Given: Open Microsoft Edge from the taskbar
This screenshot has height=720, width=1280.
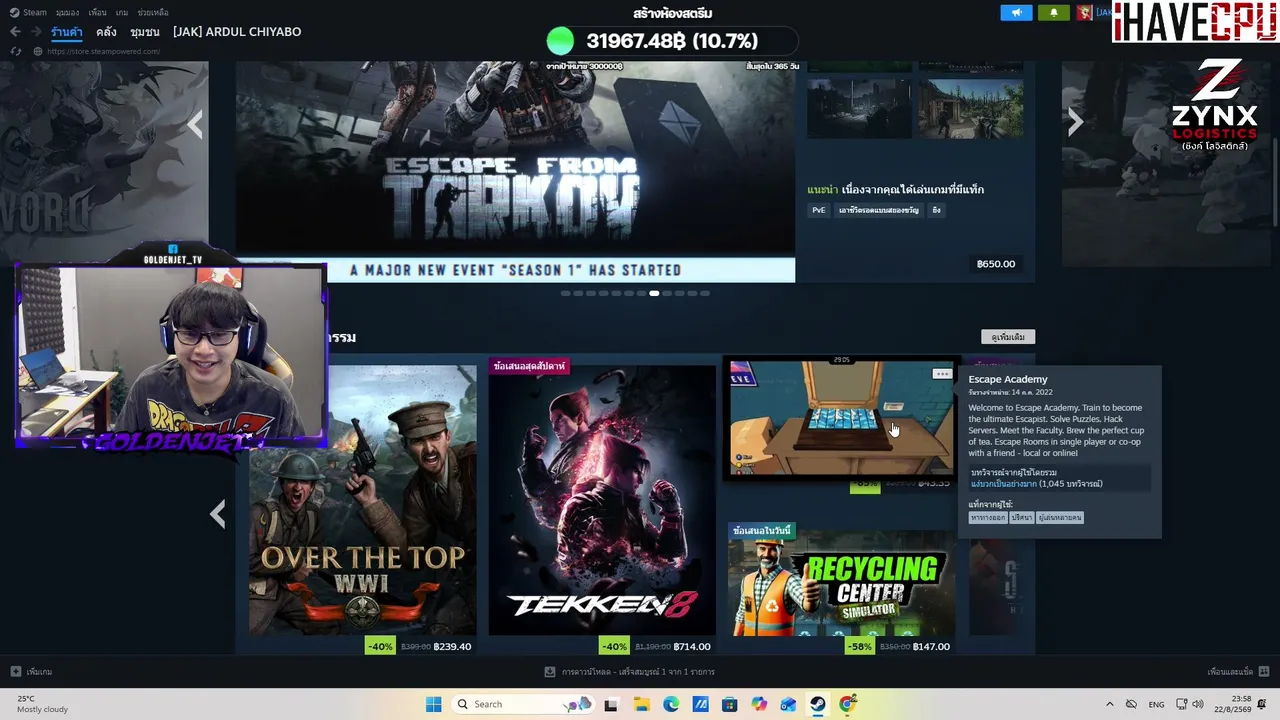Looking at the screenshot, I should (671, 704).
